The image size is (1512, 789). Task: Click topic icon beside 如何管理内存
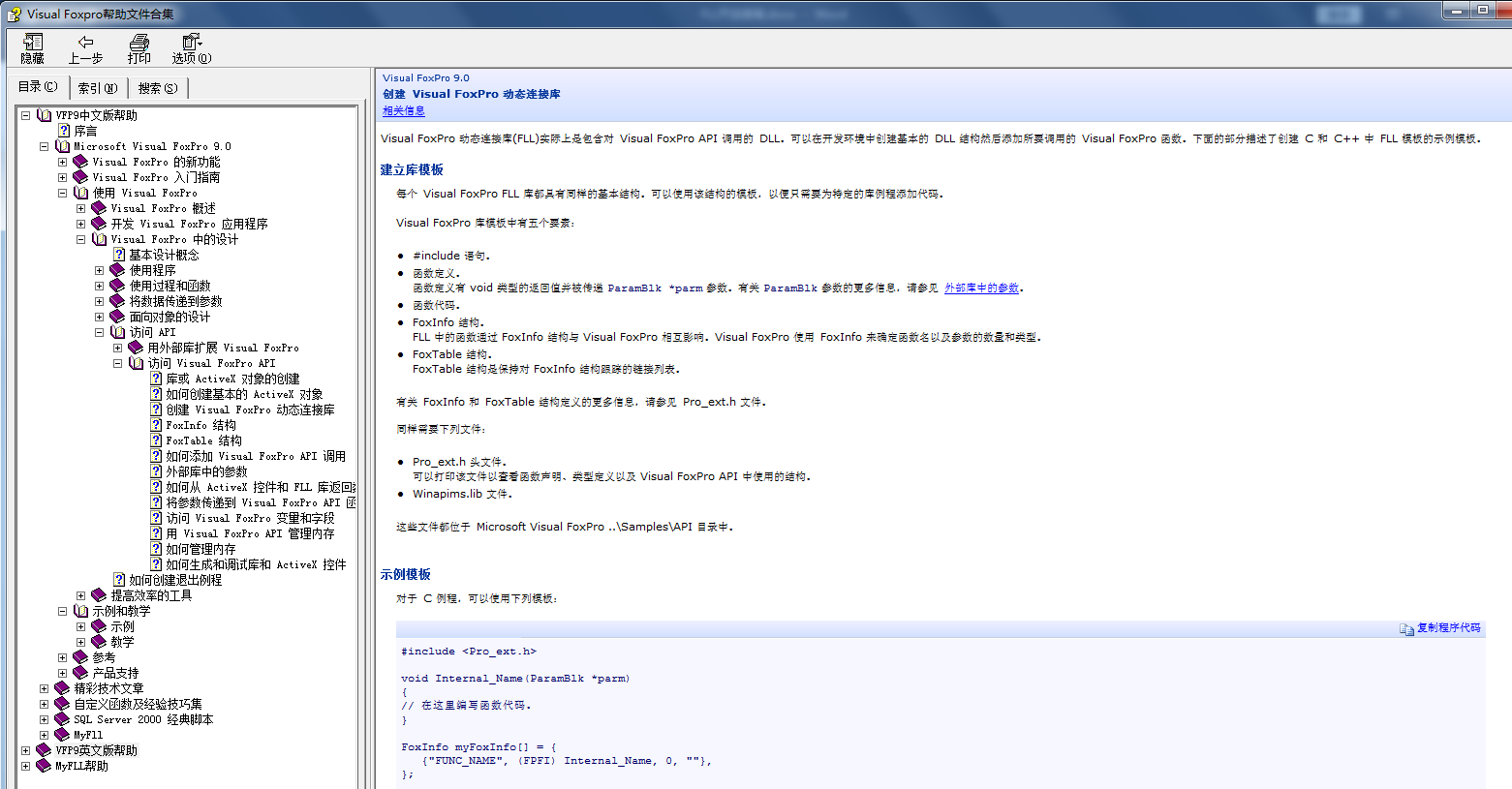(x=156, y=549)
